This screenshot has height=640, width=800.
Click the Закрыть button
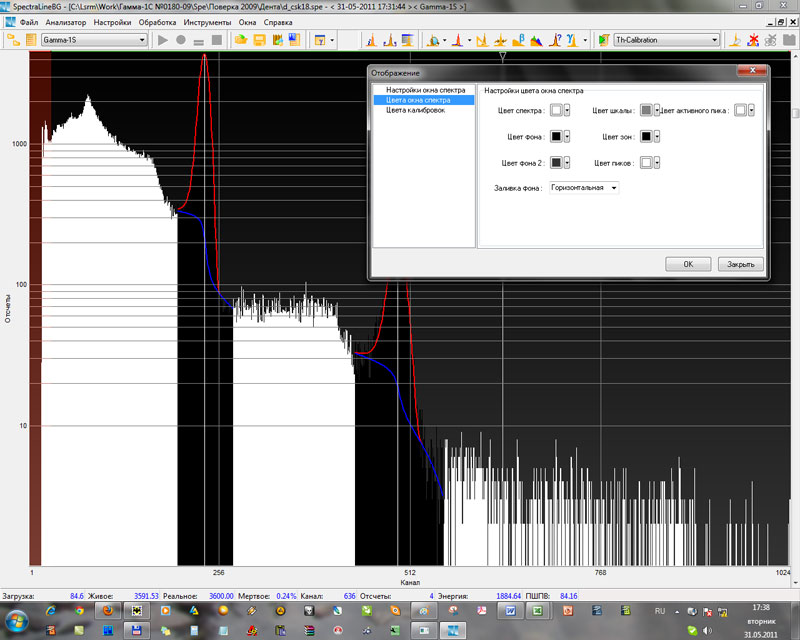pyautogui.click(x=741, y=264)
